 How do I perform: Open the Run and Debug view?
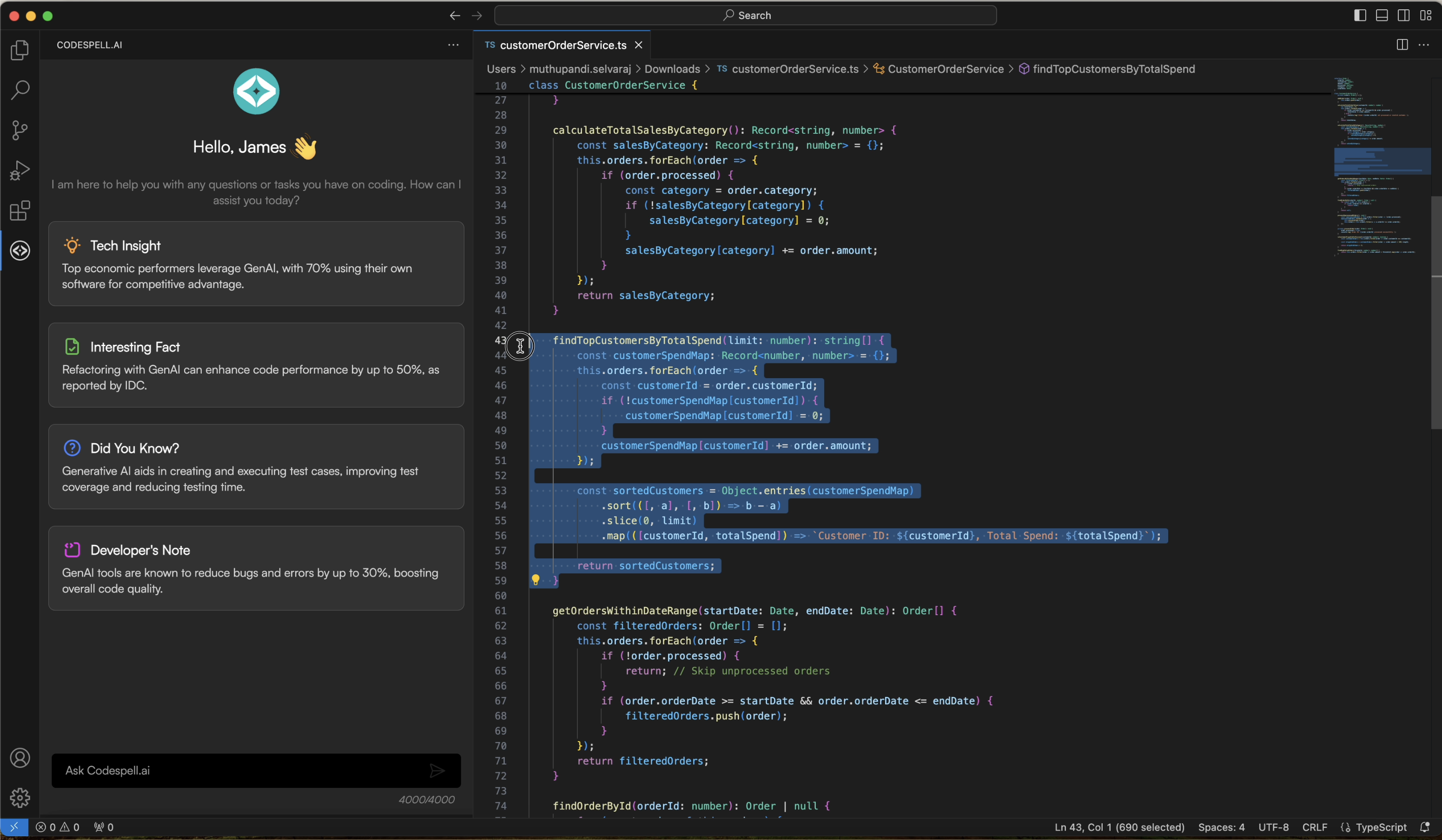click(20, 171)
